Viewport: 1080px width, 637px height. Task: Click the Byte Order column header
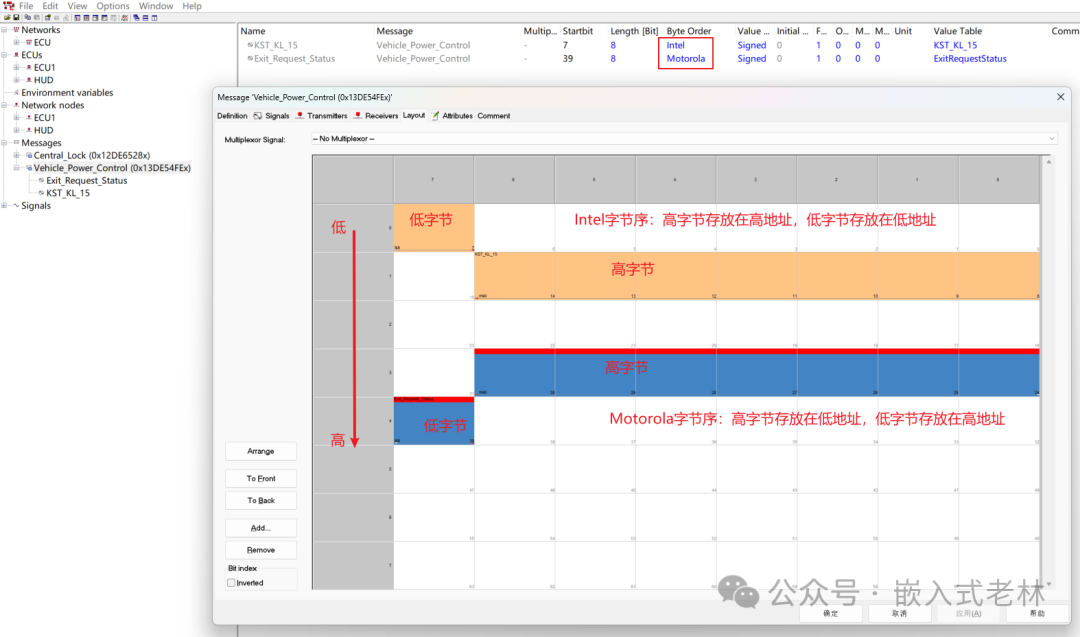pyautogui.click(x=689, y=31)
